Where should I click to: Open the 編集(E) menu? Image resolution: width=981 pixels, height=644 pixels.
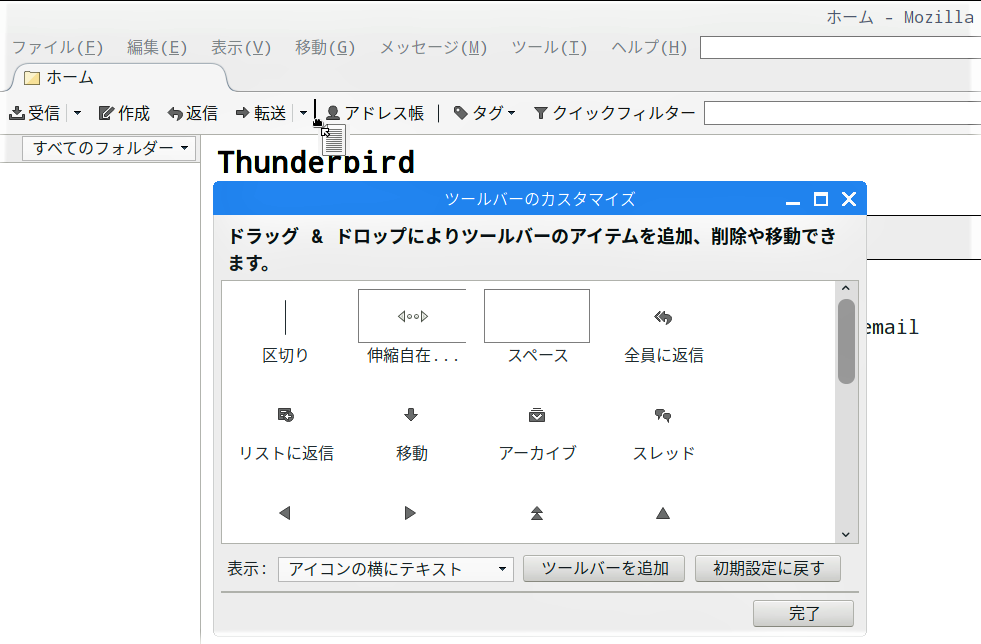point(157,48)
